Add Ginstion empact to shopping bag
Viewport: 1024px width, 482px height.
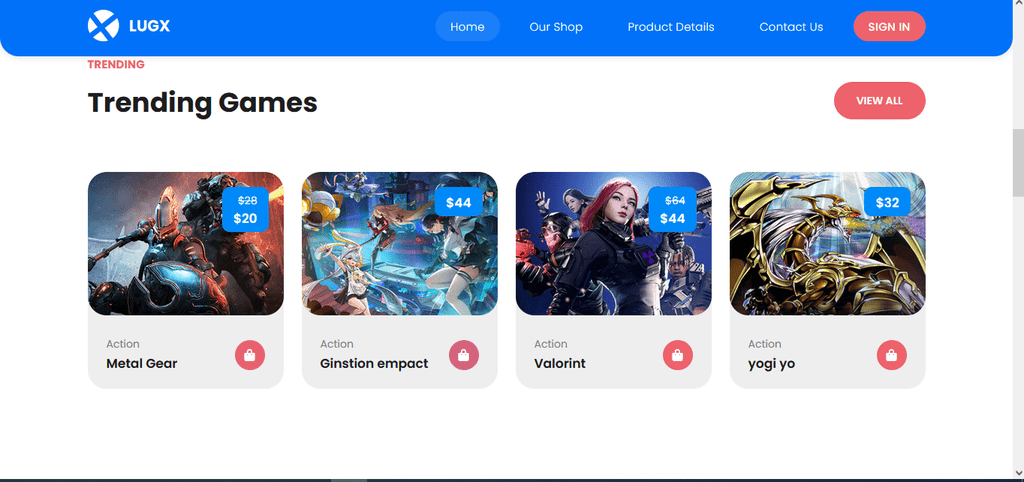click(464, 355)
